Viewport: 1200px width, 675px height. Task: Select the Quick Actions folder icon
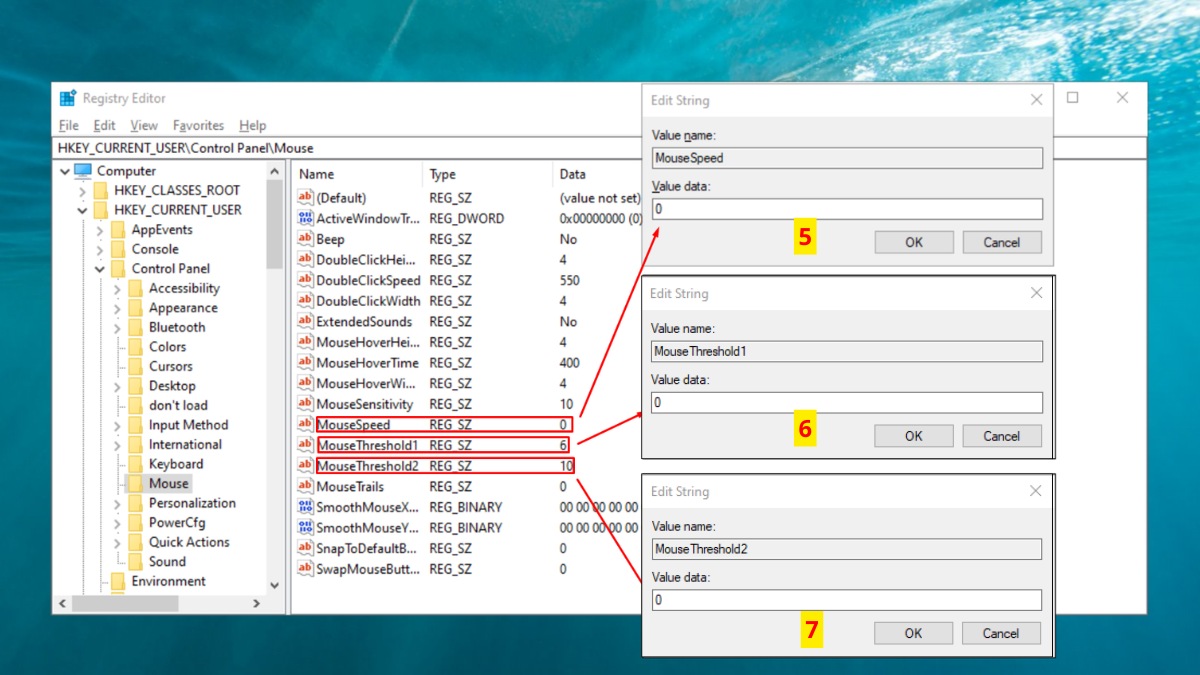tap(135, 542)
